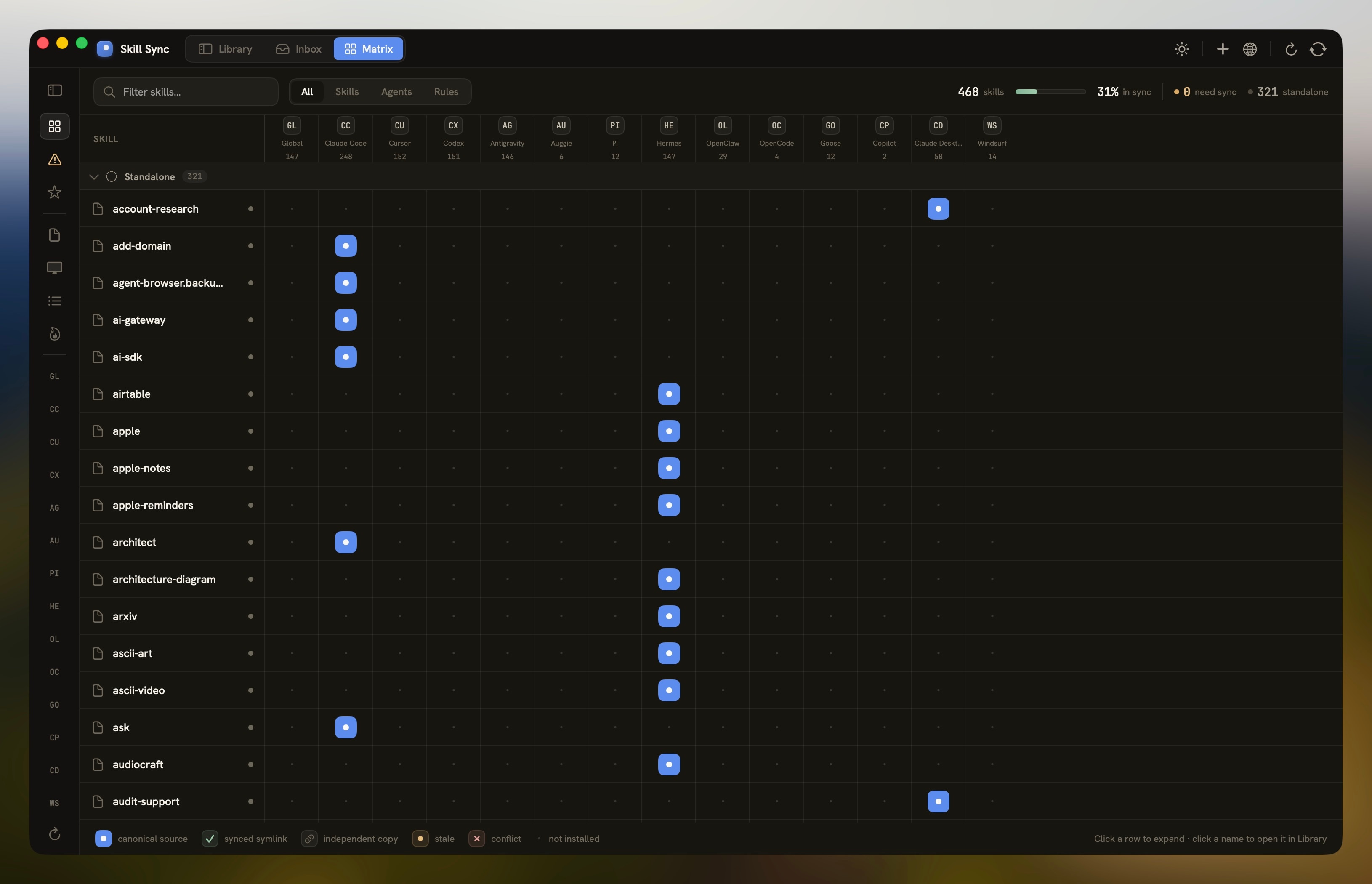Open the list icon in sidebar
The height and width of the screenshot is (884, 1372).
pyautogui.click(x=55, y=301)
